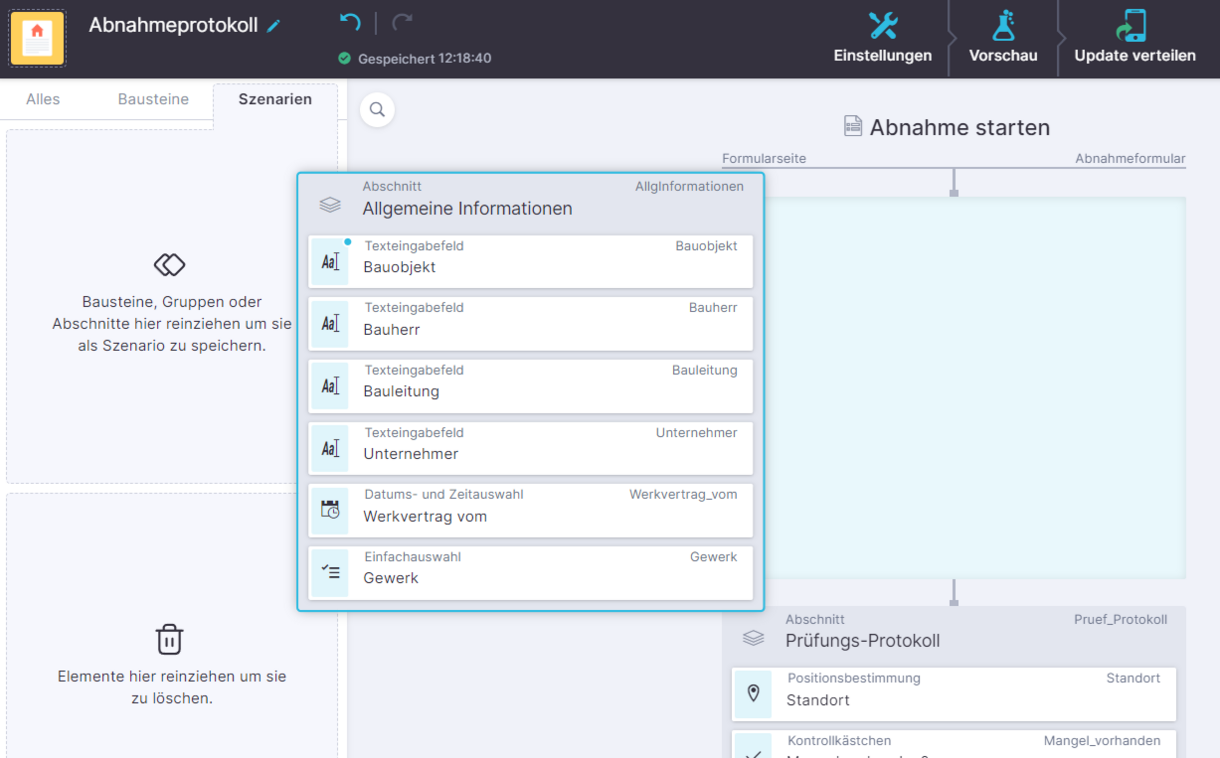This screenshot has height=758, width=1220.
Task: Click the undo arrow
Action: (348, 22)
